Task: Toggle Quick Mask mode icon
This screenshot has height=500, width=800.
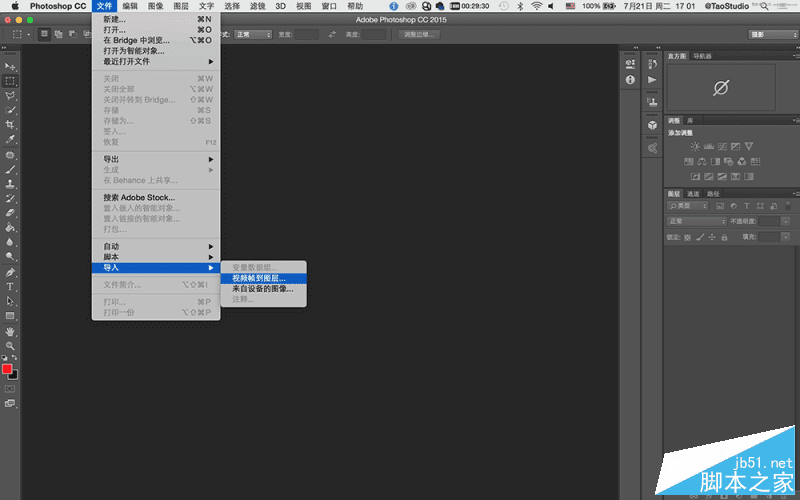Action: [x=10, y=389]
